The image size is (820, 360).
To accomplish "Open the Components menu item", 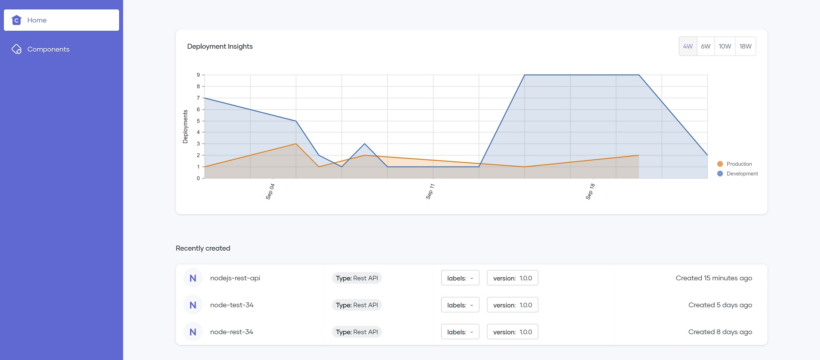I will pos(61,49).
